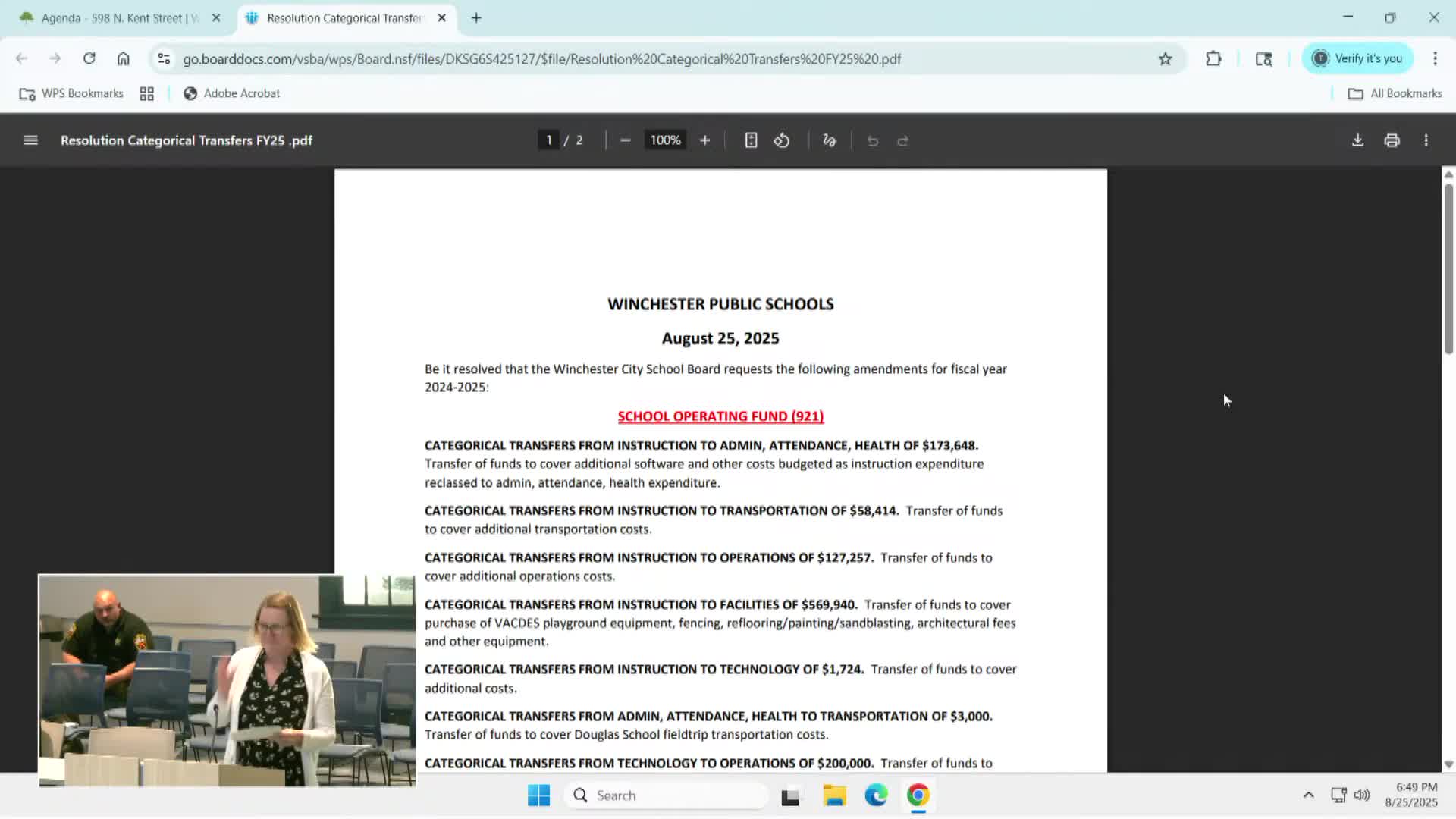Open Microsoft Edge from the taskbar
The image size is (1456, 819).
(876, 795)
